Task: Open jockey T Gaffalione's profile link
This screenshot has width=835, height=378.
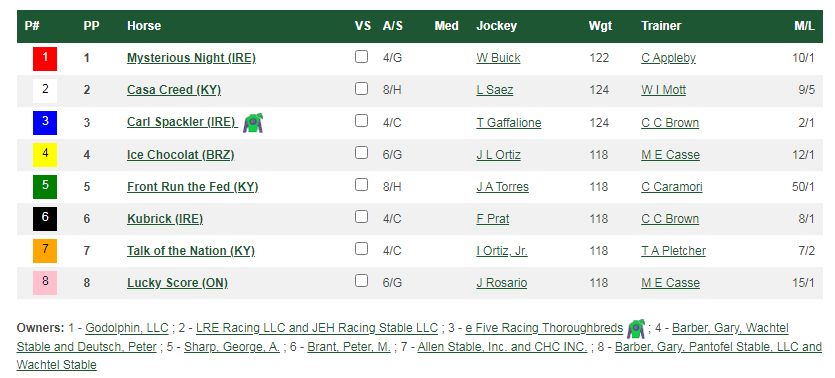Action: pyautogui.click(x=509, y=123)
